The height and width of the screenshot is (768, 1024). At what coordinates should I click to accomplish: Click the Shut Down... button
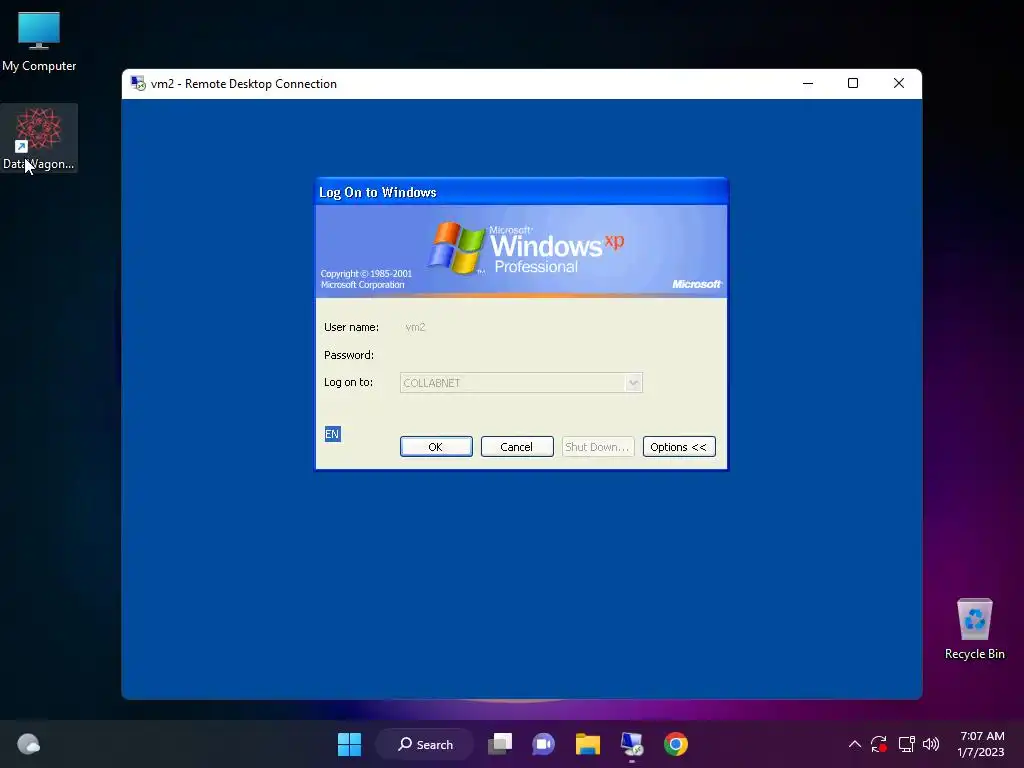point(598,447)
